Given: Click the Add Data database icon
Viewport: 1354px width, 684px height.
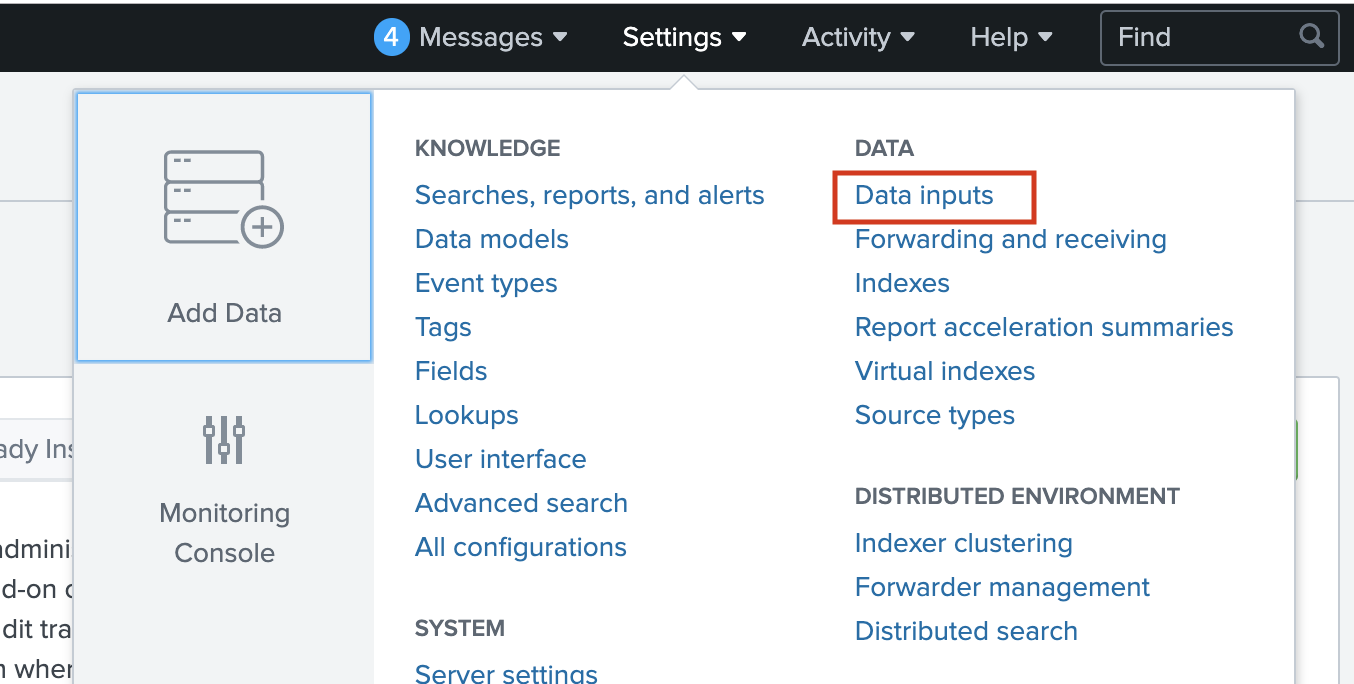Looking at the screenshot, I should click(223, 198).
